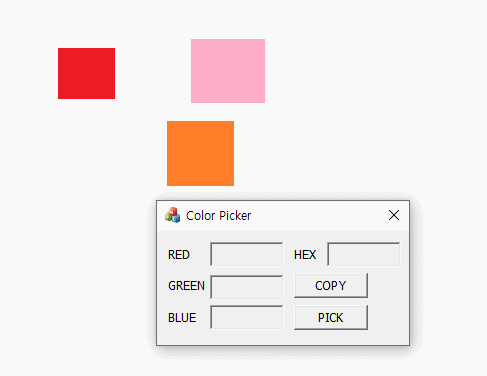
Task: Click the BLUE label
Action: [182, 318]
